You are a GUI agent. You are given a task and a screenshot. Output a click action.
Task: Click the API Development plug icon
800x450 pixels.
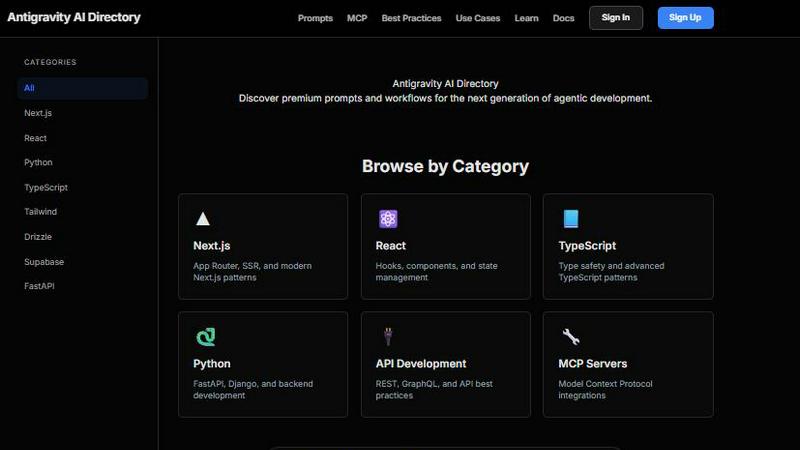[388, 337]
